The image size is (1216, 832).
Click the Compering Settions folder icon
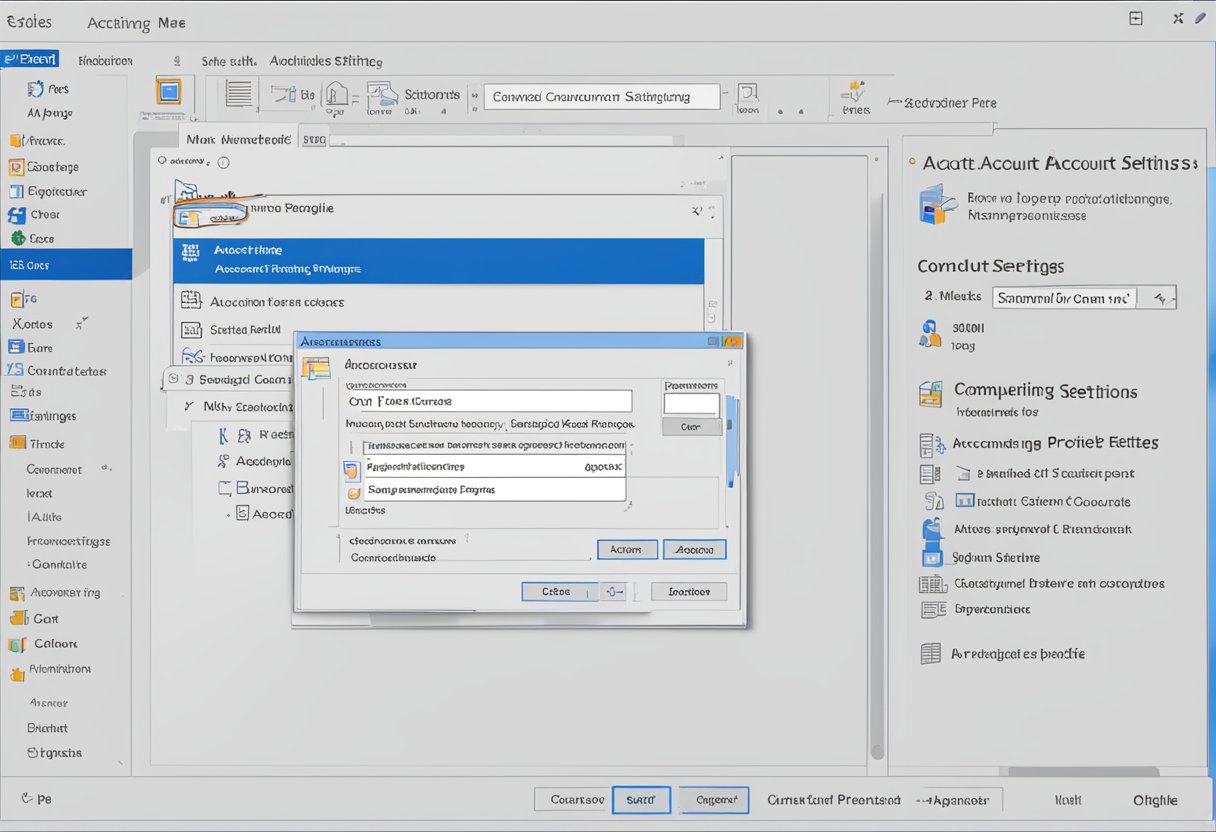(x=931, y=394)
